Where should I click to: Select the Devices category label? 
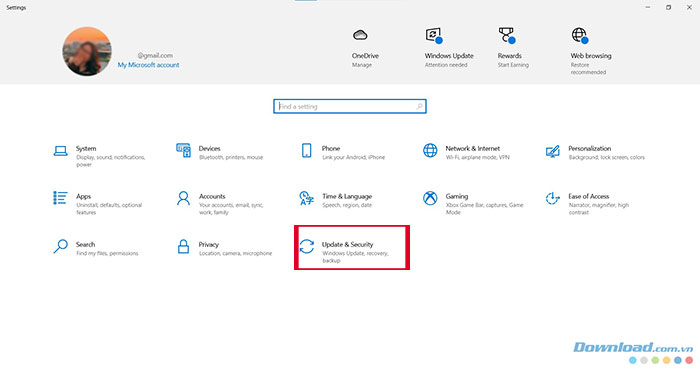[x=209, y=149]
